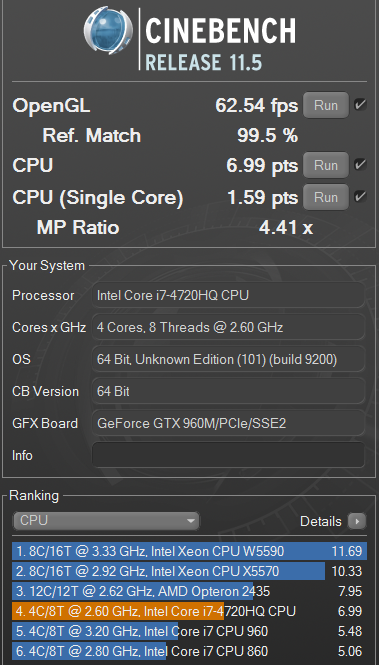Click the Info text field
Image resolution: width=379 pixels, height=665 pixels.
(x=228, y=455)
